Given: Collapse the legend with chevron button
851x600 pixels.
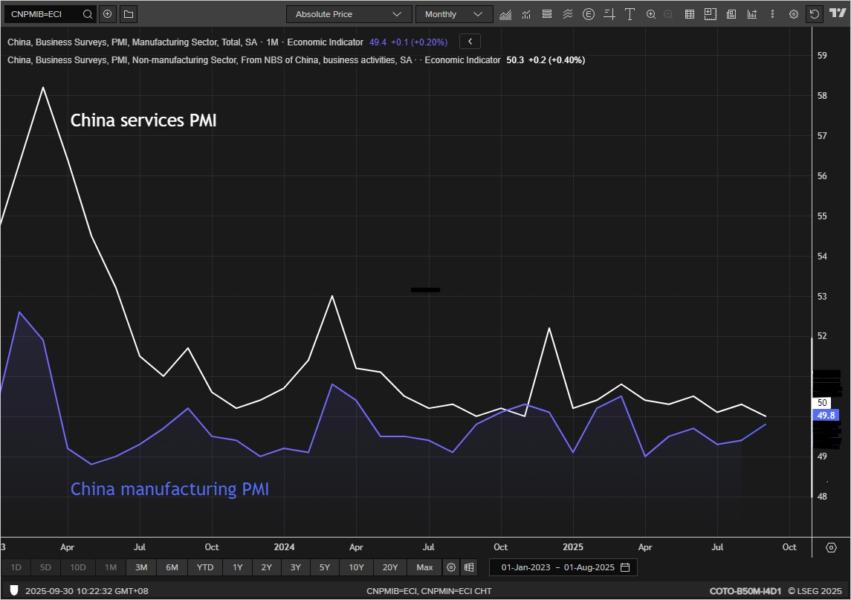Looking at the screenshot, I should (471, 42).
